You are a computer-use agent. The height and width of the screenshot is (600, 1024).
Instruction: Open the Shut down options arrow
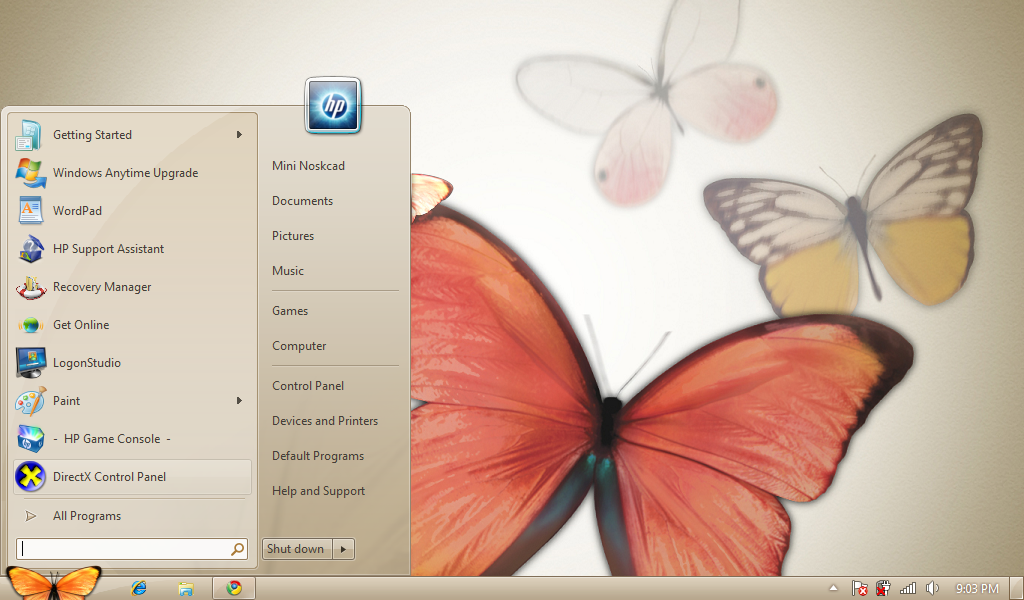click(343, 549)
